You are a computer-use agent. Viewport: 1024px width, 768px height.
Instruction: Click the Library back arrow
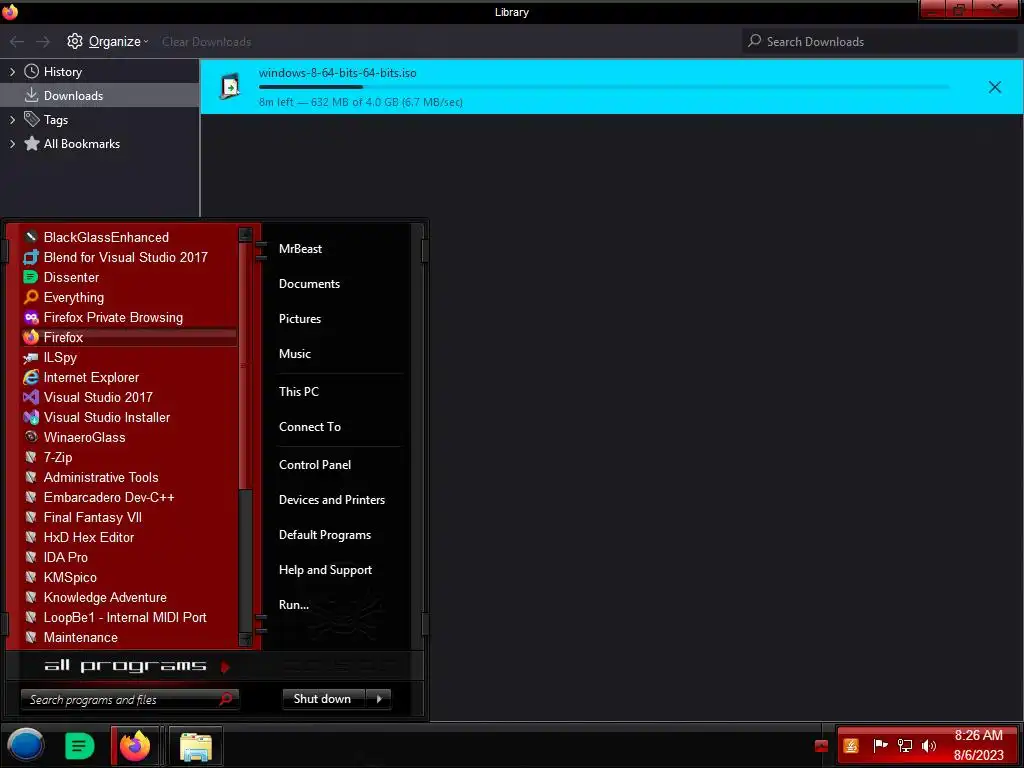[17, 42]
